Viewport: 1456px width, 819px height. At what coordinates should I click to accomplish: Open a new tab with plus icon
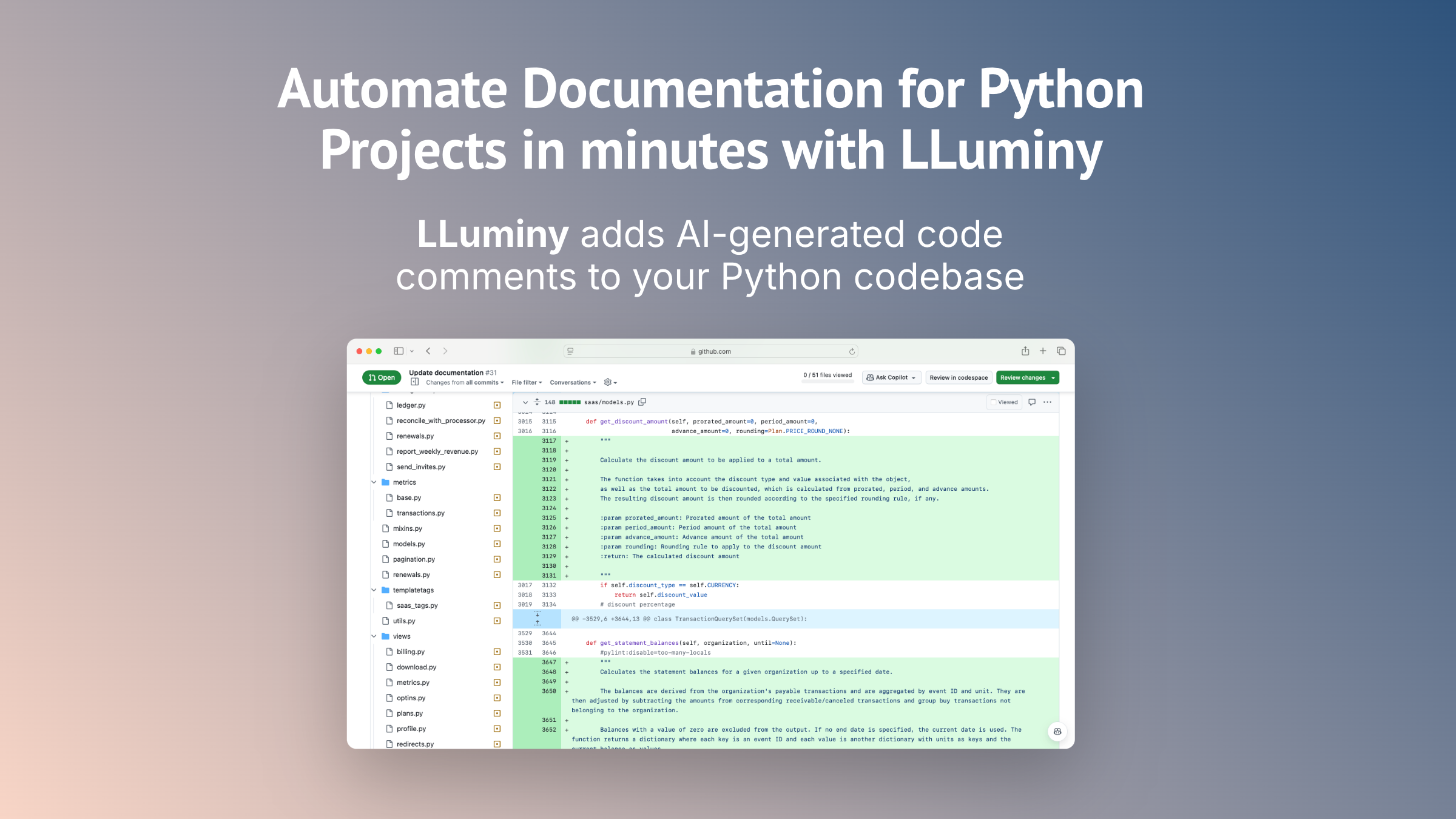1043,351
